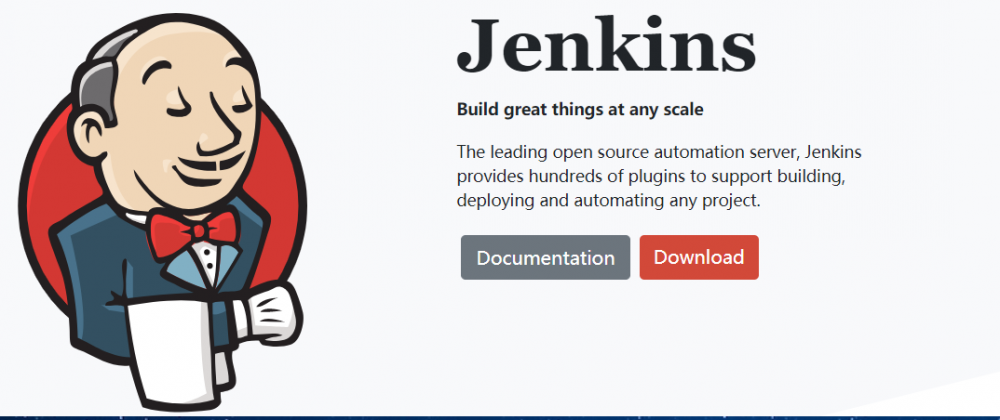This screenshot has width=1000, height=420.
Task: Open the Documentation button
Action: coord(545,257)
